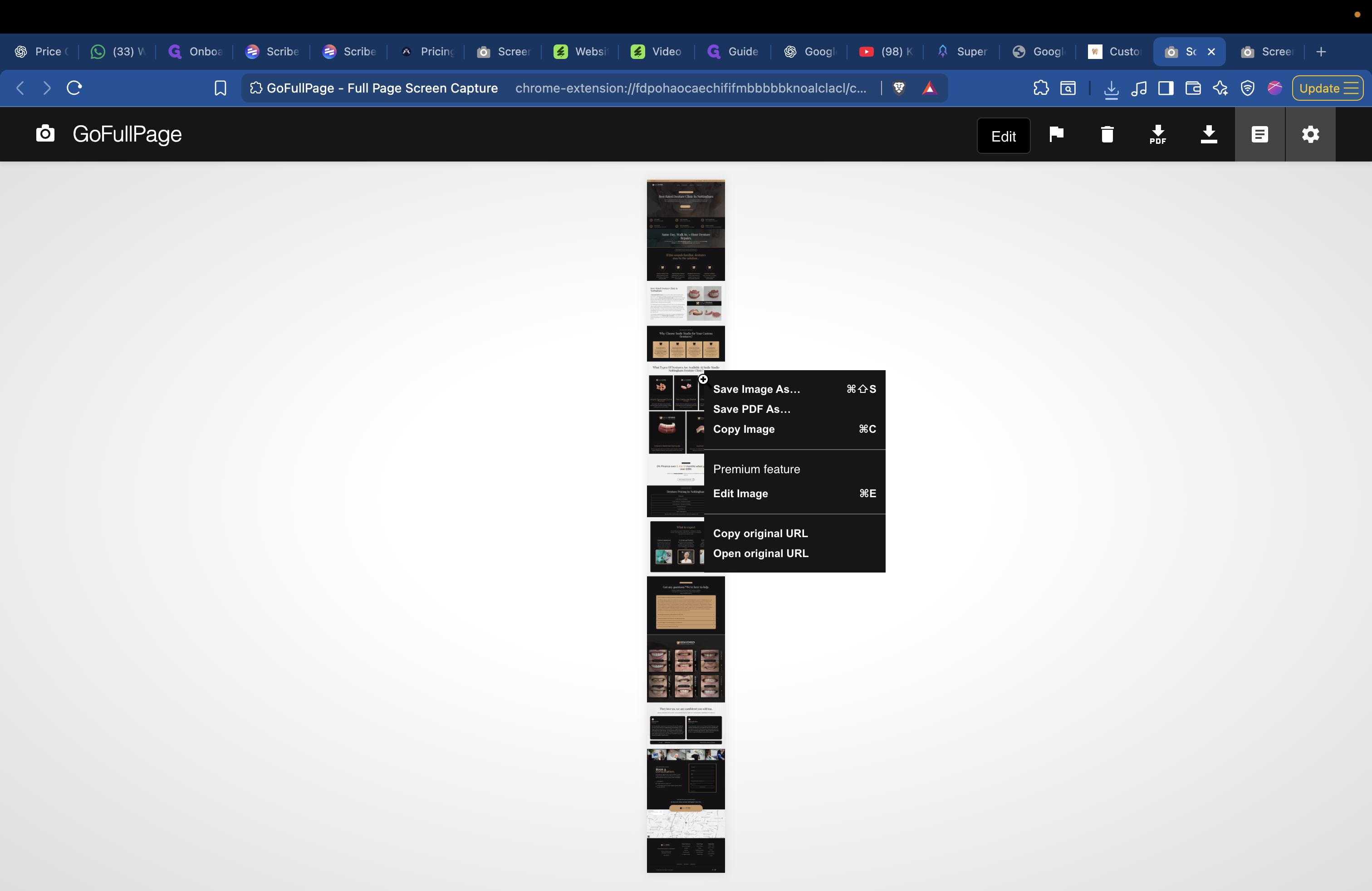Choose Save Image As from context menu

(756, 389)
